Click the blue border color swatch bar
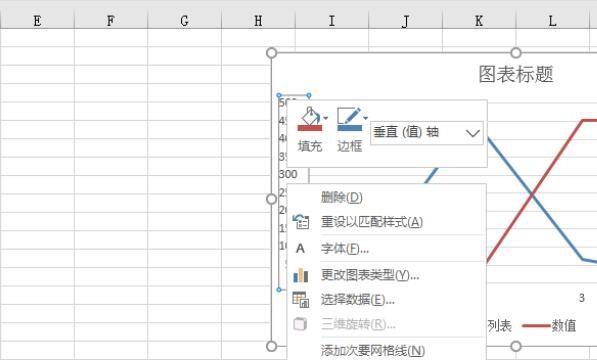 pos(350,127)
